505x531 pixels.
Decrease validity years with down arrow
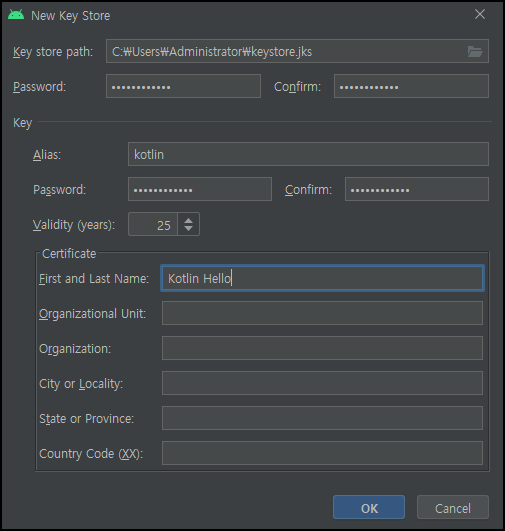pyautogui.click(x=188, y=228)
